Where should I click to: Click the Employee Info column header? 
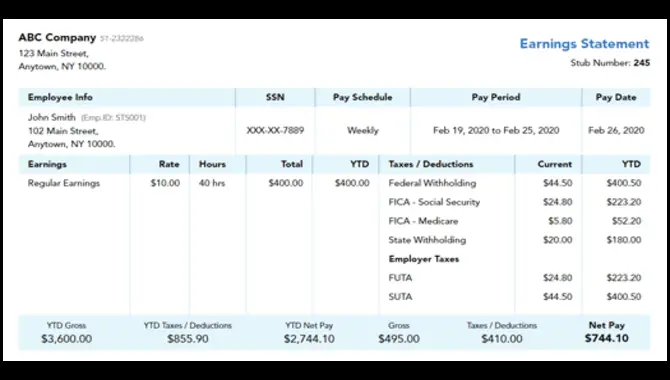[x=60, y=97]
